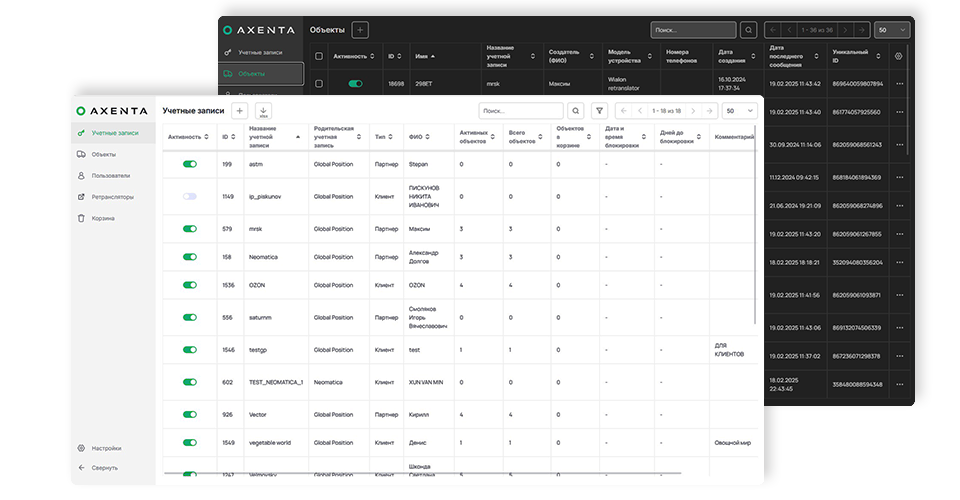Go to last page in accounts window
960x500 pixels.
709,111
